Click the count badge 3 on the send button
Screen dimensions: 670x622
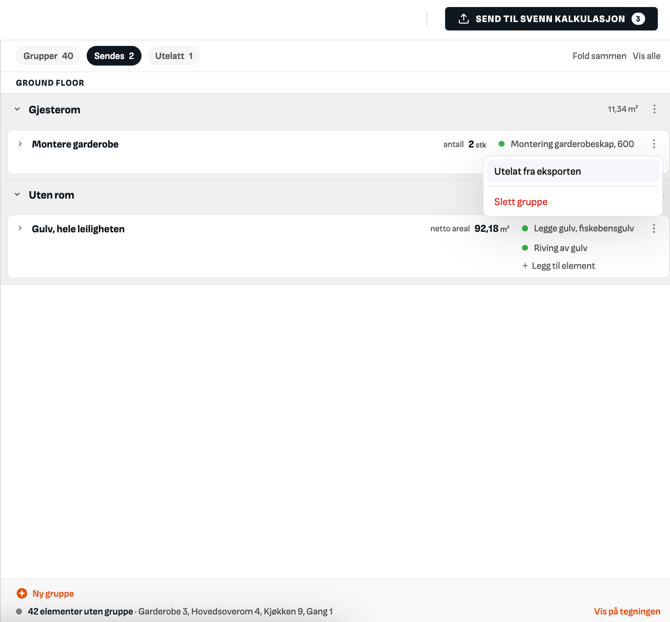click(x=638, y=19)
